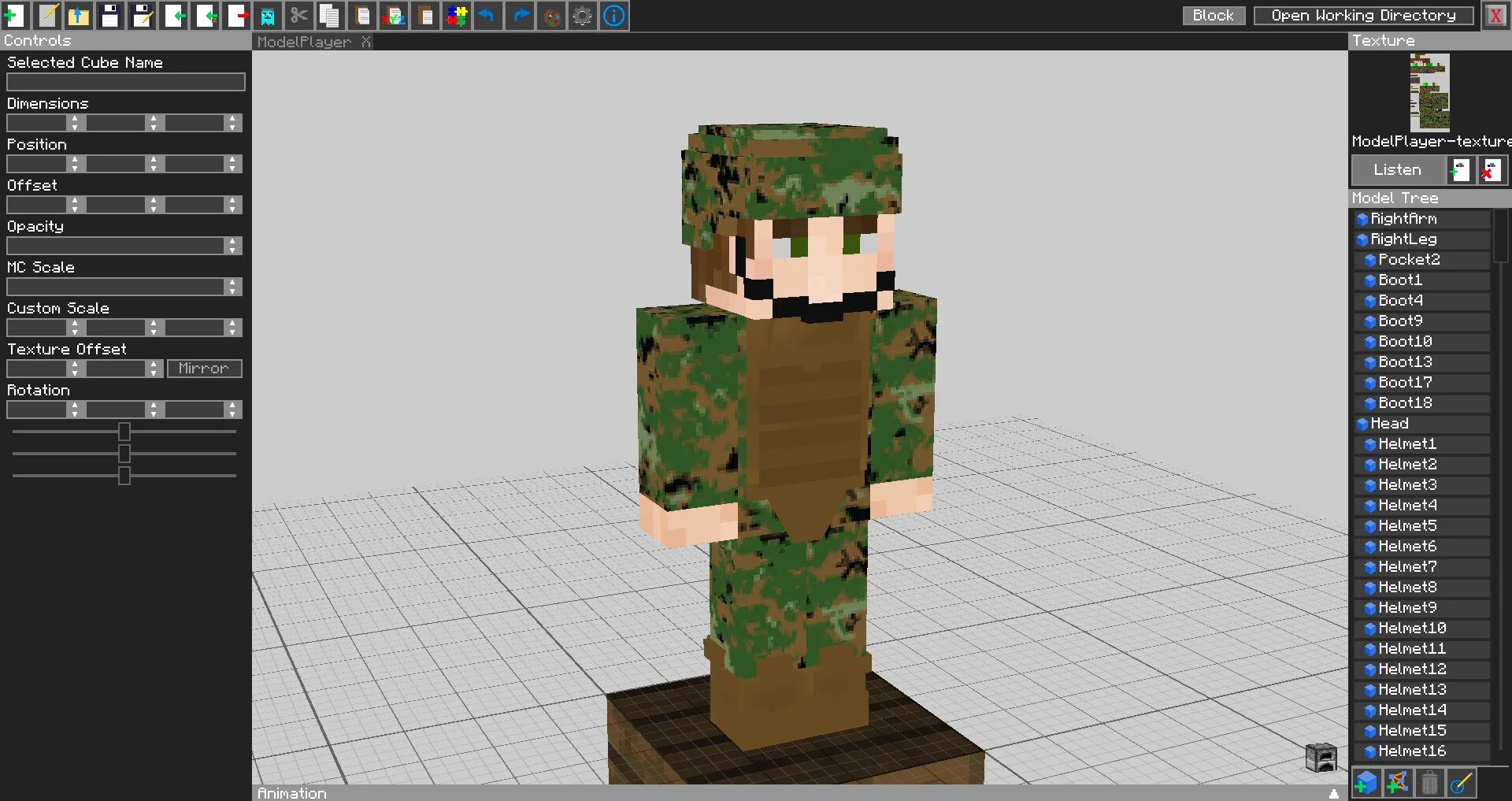The image size is (1512, 801).
Task: Select the Helmet16 cube
Action: tap(1422, 751)
